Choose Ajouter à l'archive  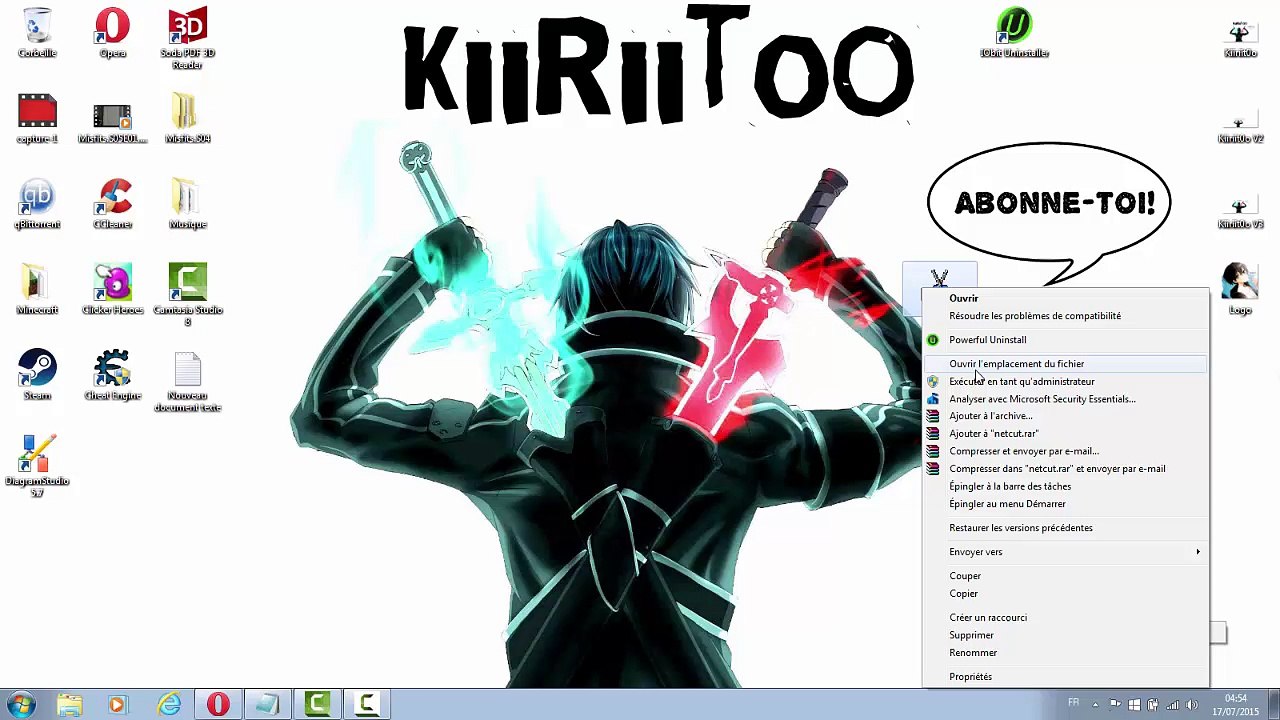[1065, 416]
